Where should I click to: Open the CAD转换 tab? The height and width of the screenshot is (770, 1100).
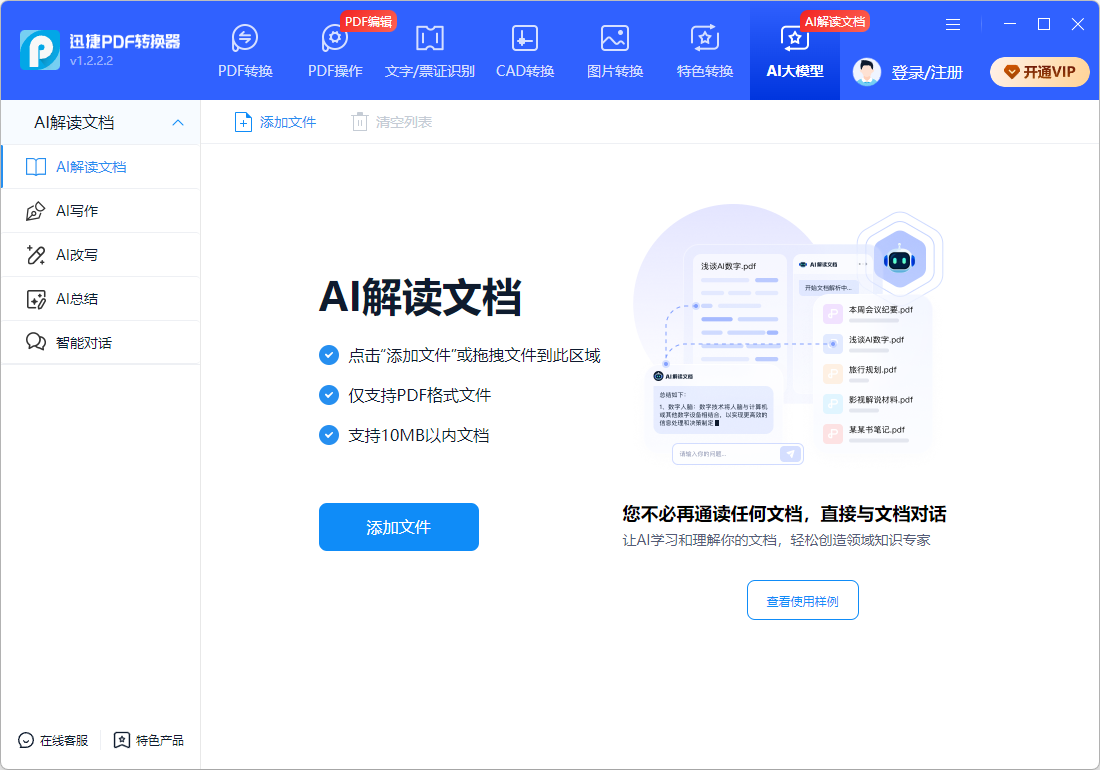click(525, 50)
